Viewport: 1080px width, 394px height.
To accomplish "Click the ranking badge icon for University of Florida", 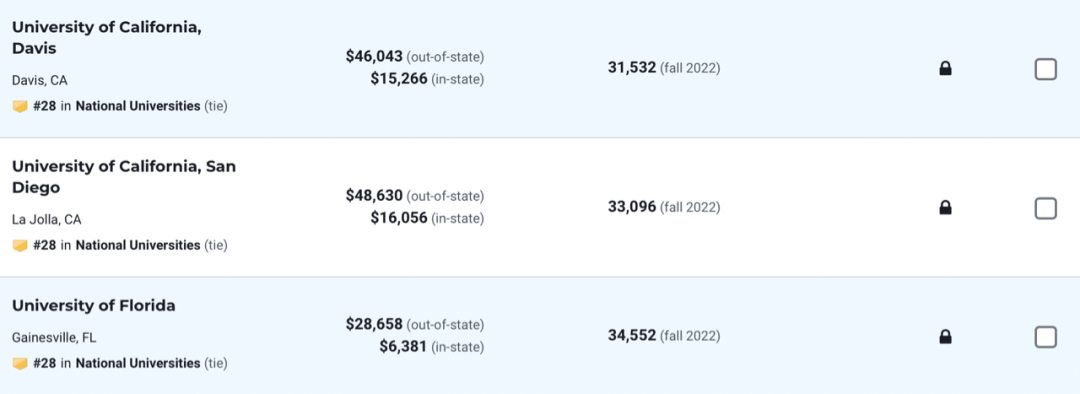I will tap(20, 363).
